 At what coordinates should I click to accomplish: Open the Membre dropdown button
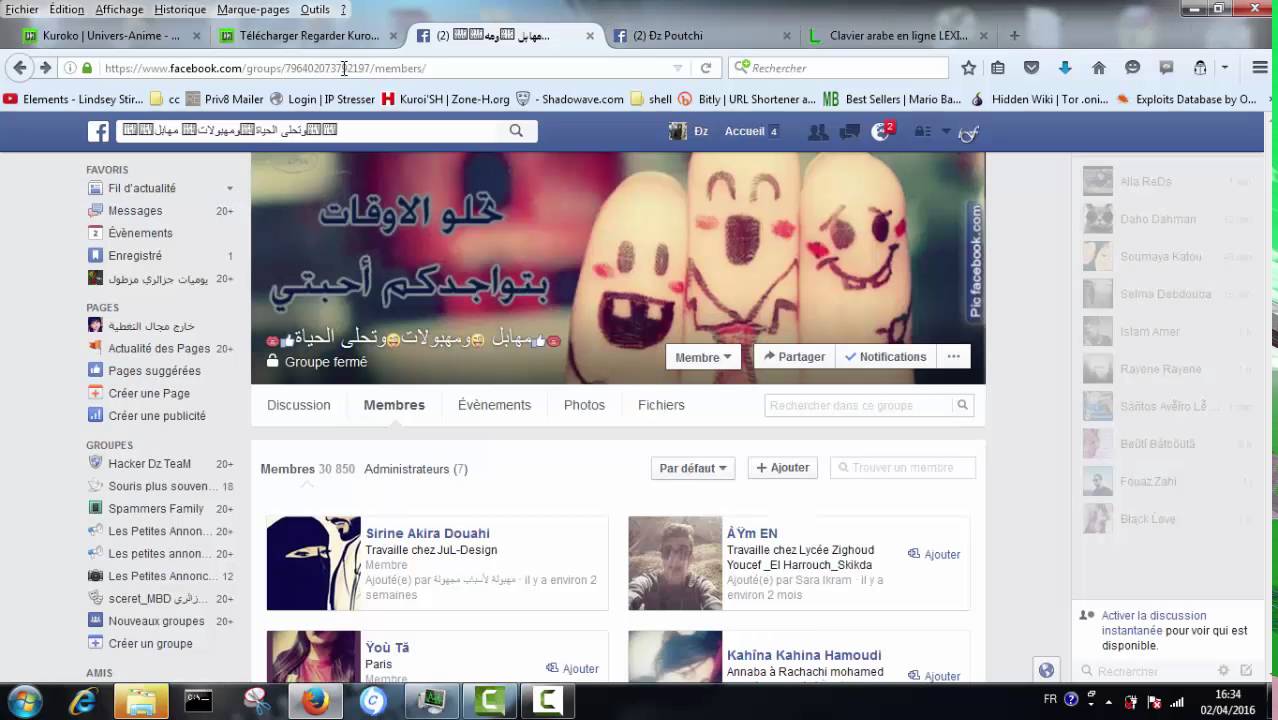point(703,357)
